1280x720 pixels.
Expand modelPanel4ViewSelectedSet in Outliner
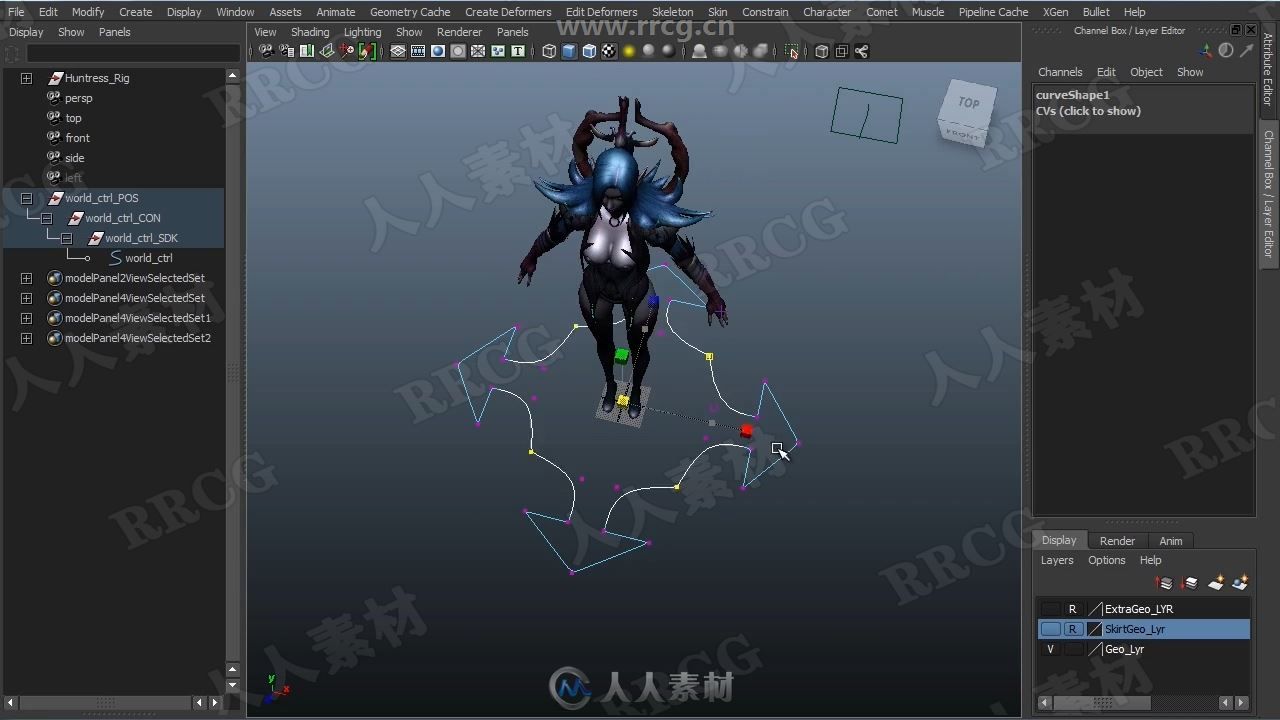click(26, 298)
